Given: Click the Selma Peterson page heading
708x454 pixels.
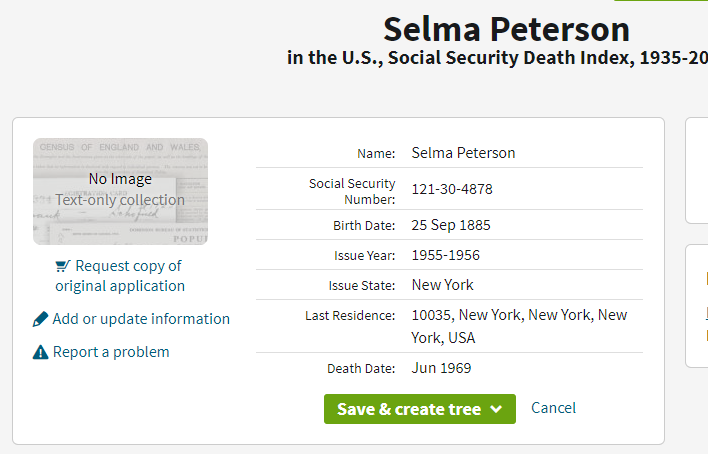Looking at the screenshot, I should 506,28.
